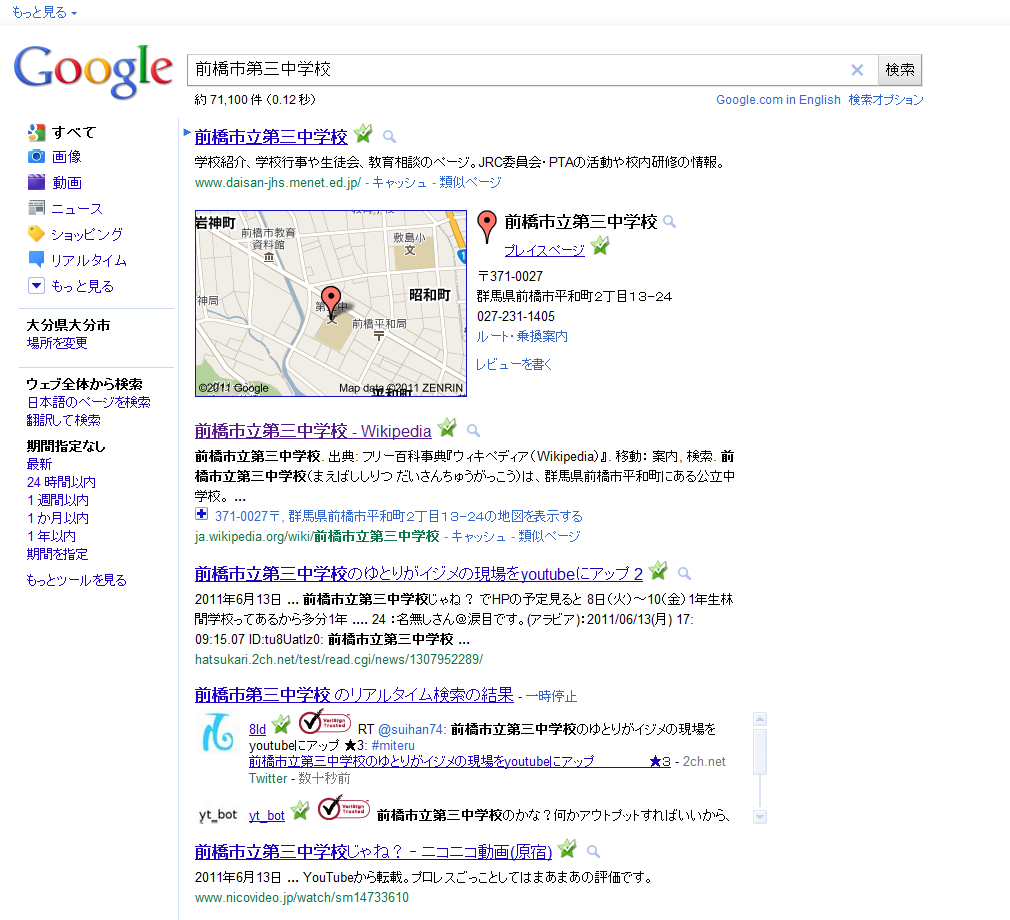Open リアルタイム検索の結果 heading link

click(x=354, y=695)
